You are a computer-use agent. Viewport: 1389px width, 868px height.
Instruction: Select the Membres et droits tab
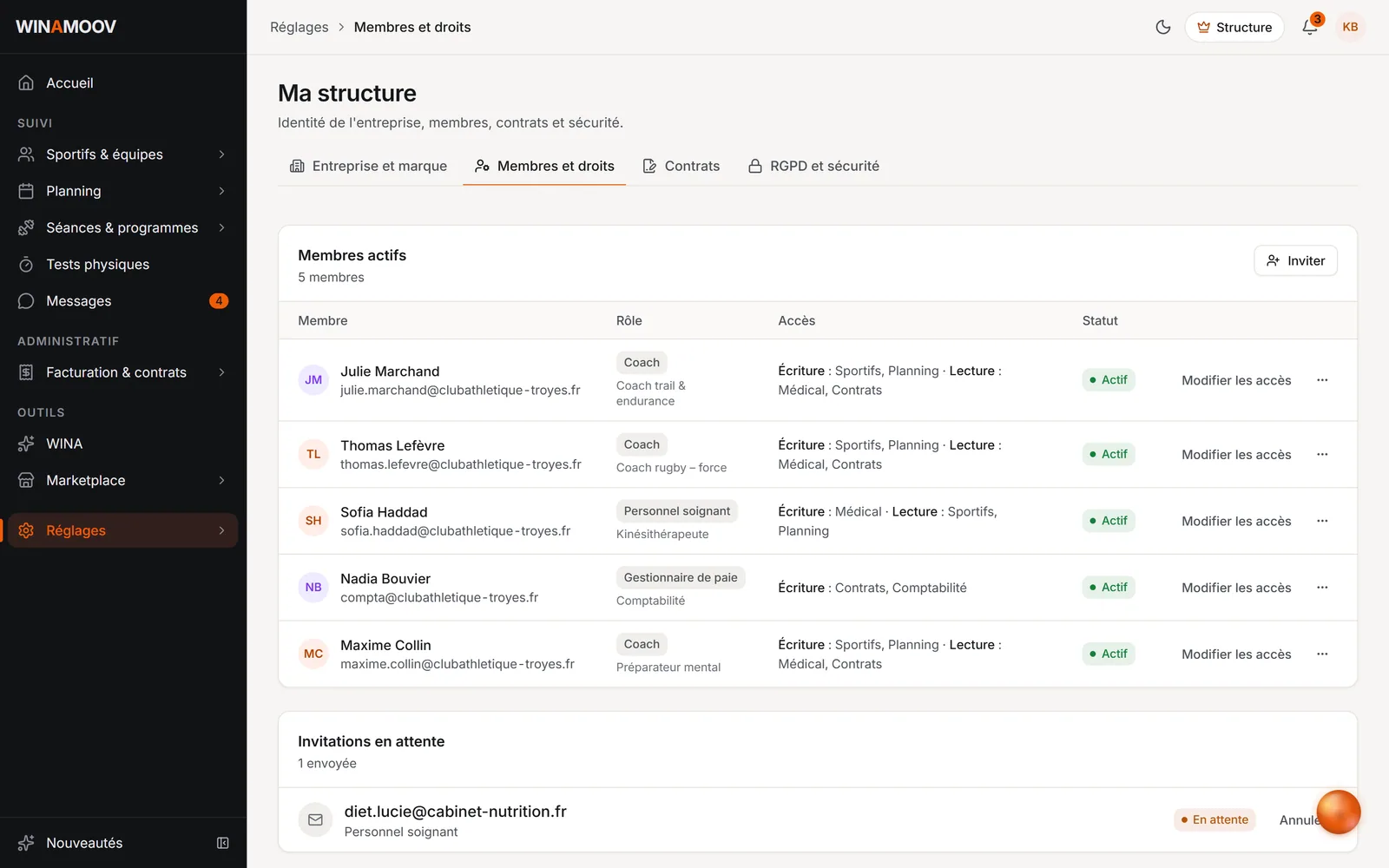(x=544, y=166)
